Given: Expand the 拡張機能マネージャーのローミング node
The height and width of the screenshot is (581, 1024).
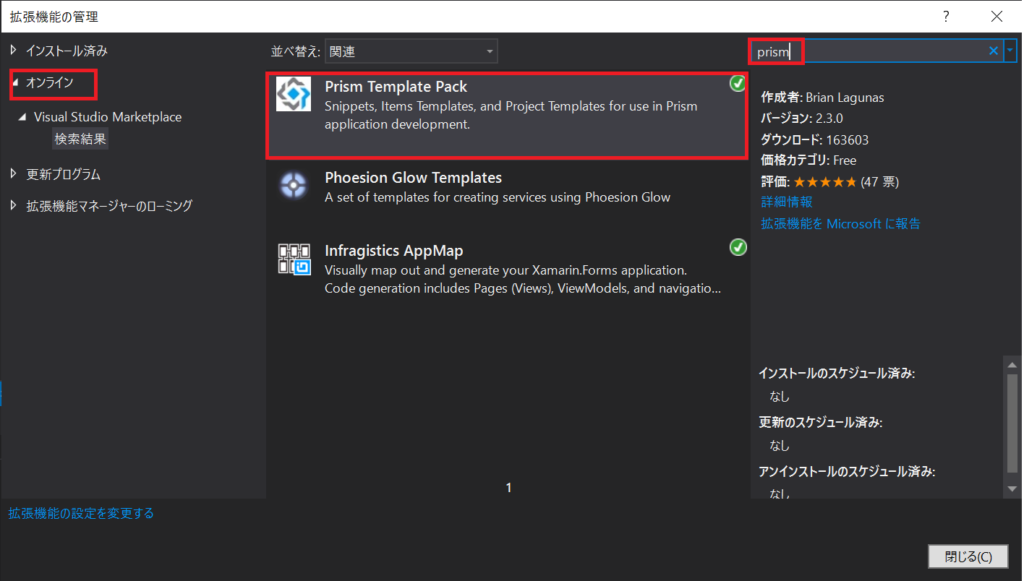Looking at the screenshot, I should 13,206.
